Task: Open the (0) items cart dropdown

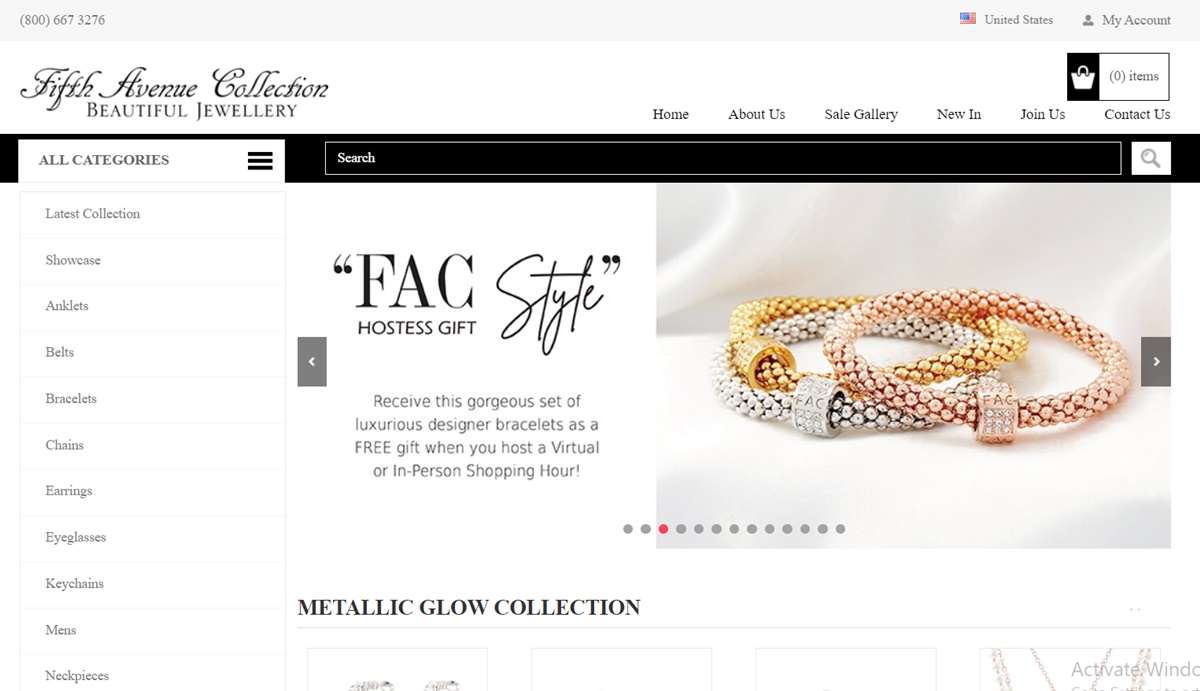Action: (1118, 77)
